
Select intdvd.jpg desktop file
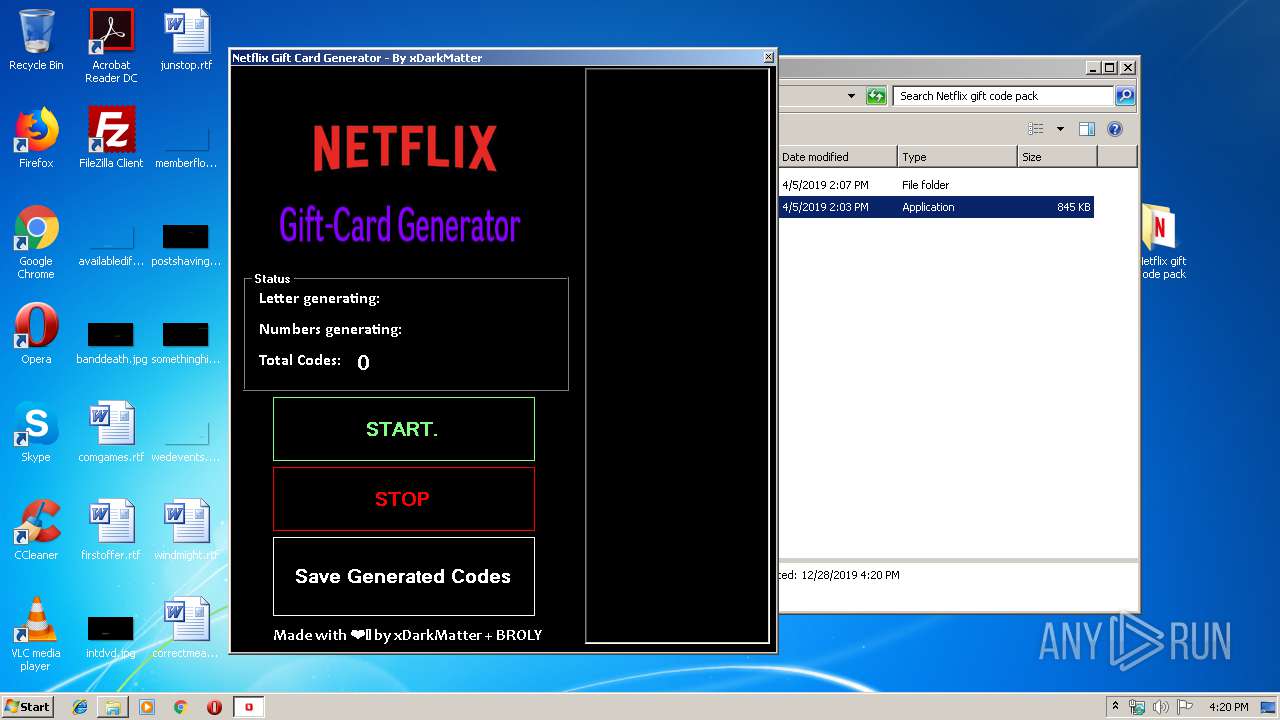click(111, 635)
